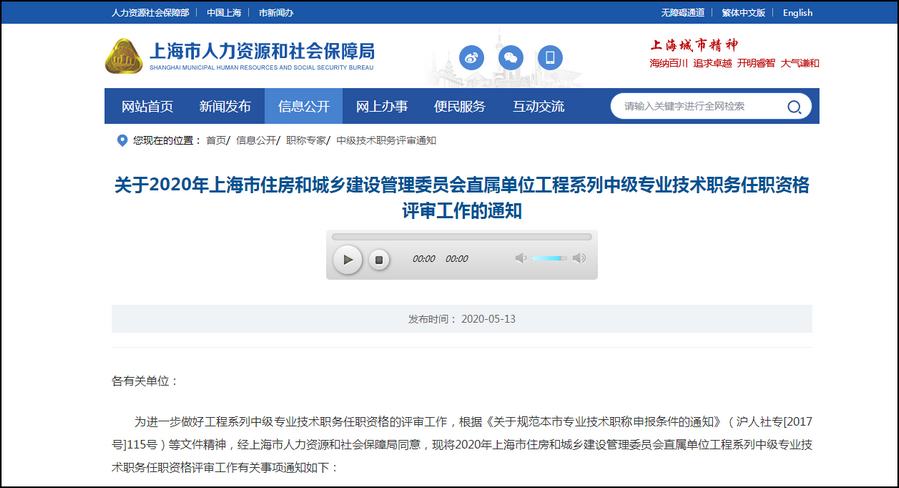899x488 pixels.
Task: Stop the audio playback
Action: [379, 260]
